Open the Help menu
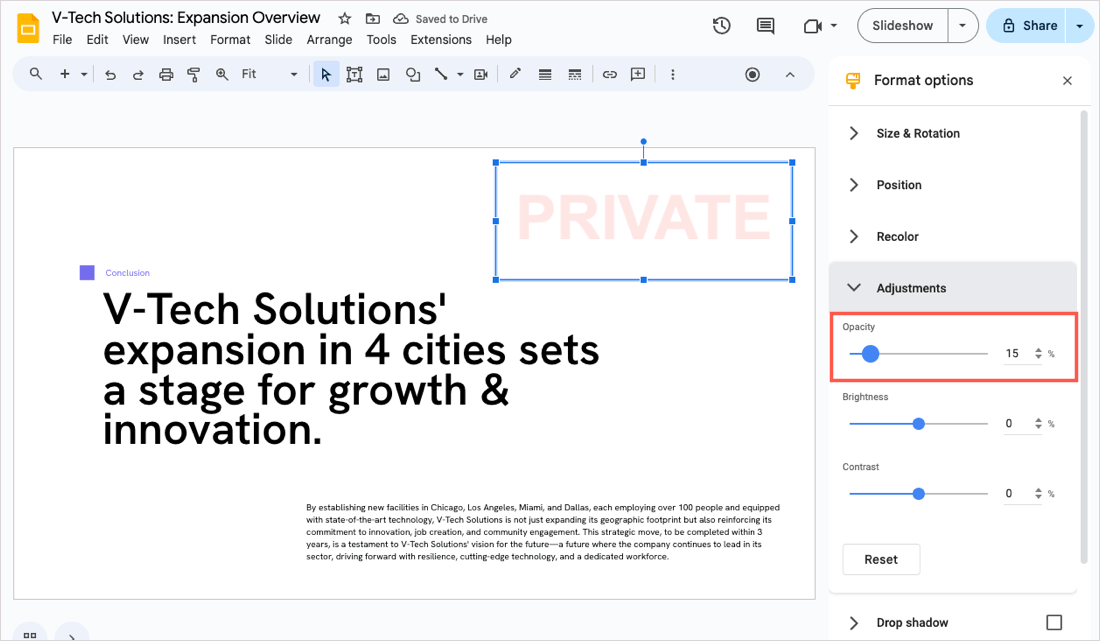1100x641 pixels. pos(499,40)
